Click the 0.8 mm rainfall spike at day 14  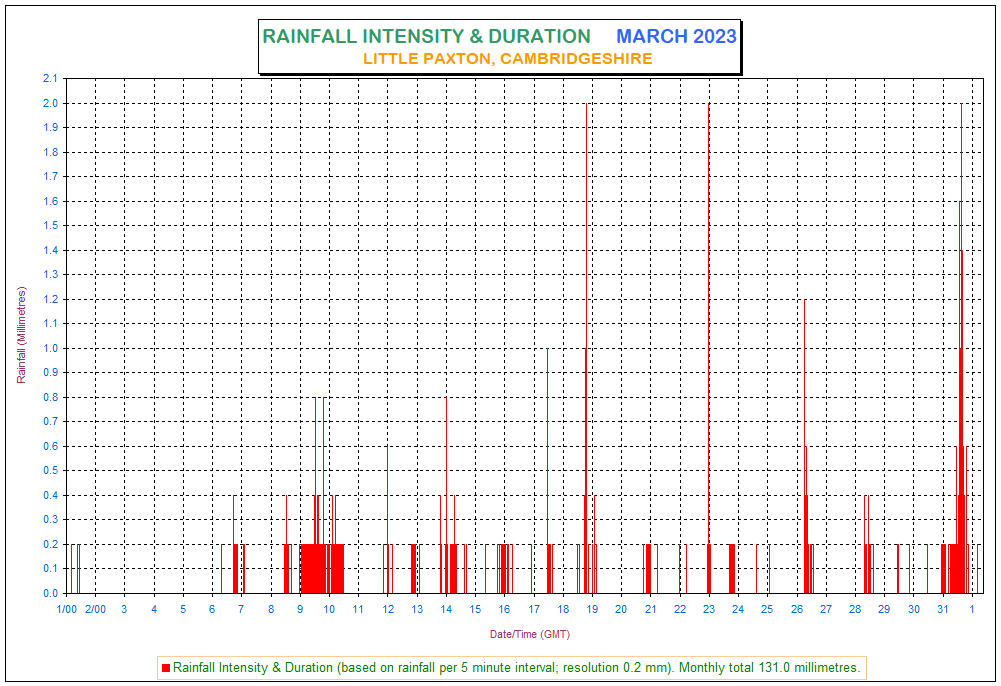click(446, 495)
